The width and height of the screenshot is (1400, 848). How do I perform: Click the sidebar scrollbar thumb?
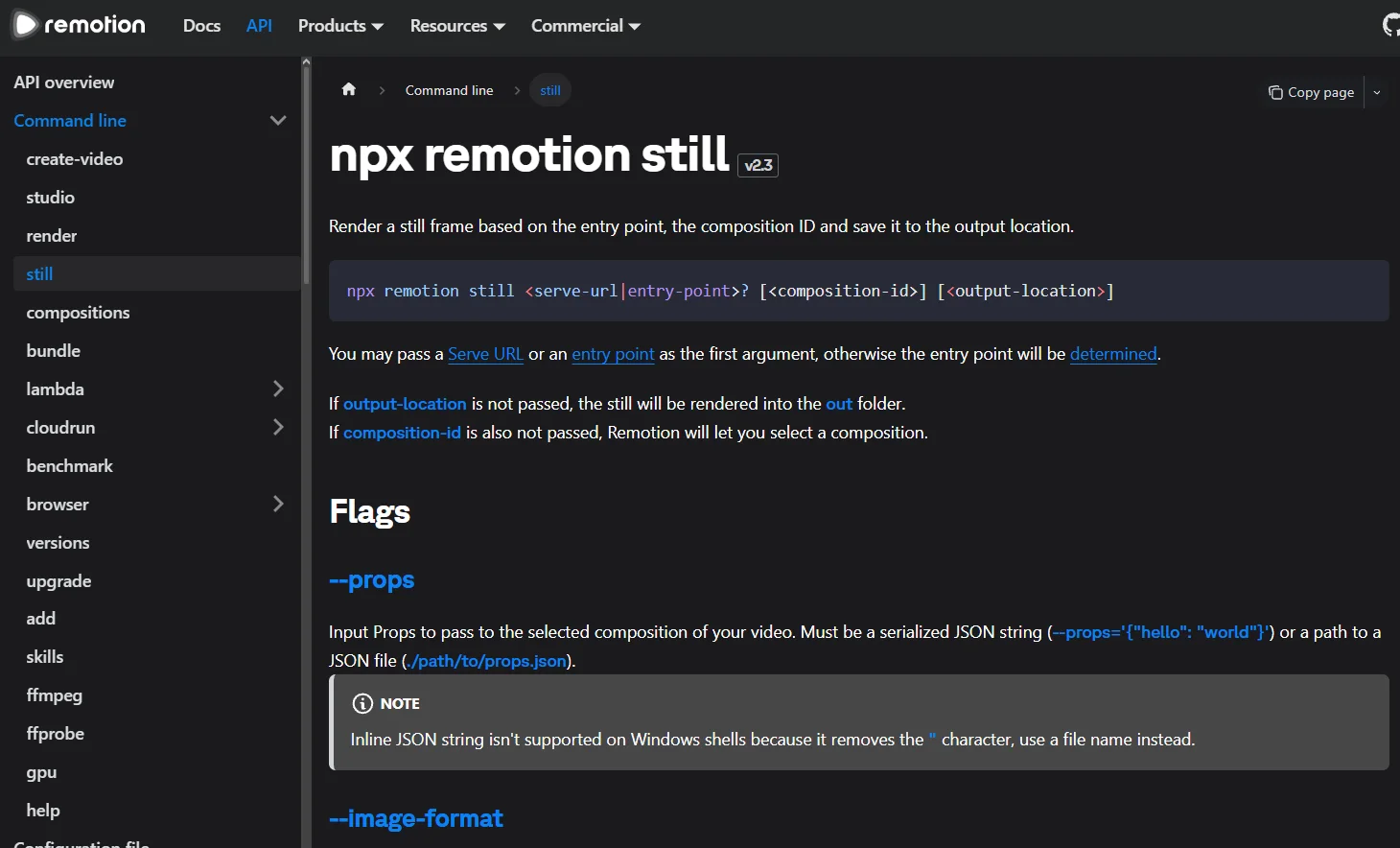click(x=306, y=175)
